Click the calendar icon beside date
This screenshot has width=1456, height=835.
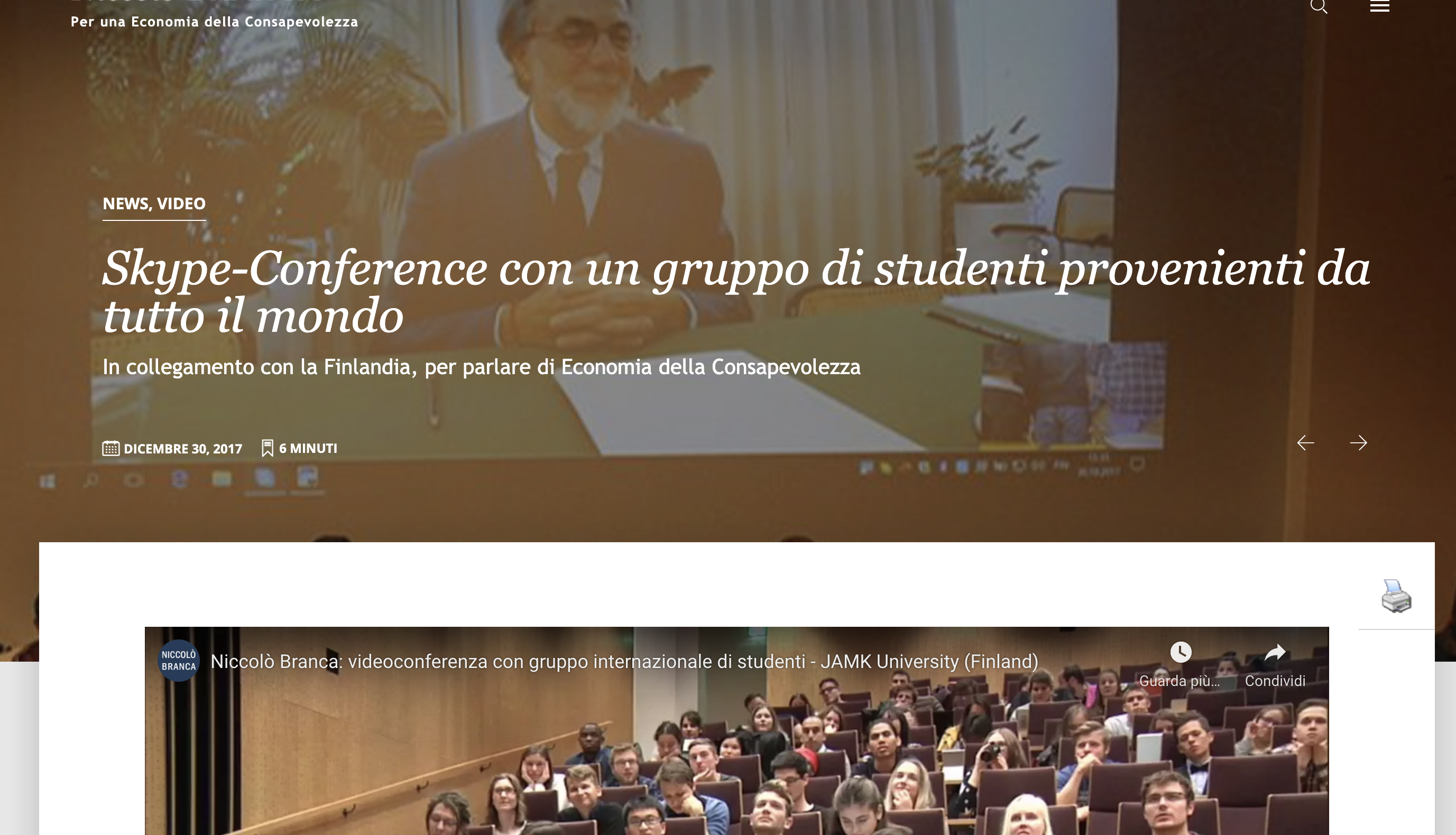coord(110,448)
